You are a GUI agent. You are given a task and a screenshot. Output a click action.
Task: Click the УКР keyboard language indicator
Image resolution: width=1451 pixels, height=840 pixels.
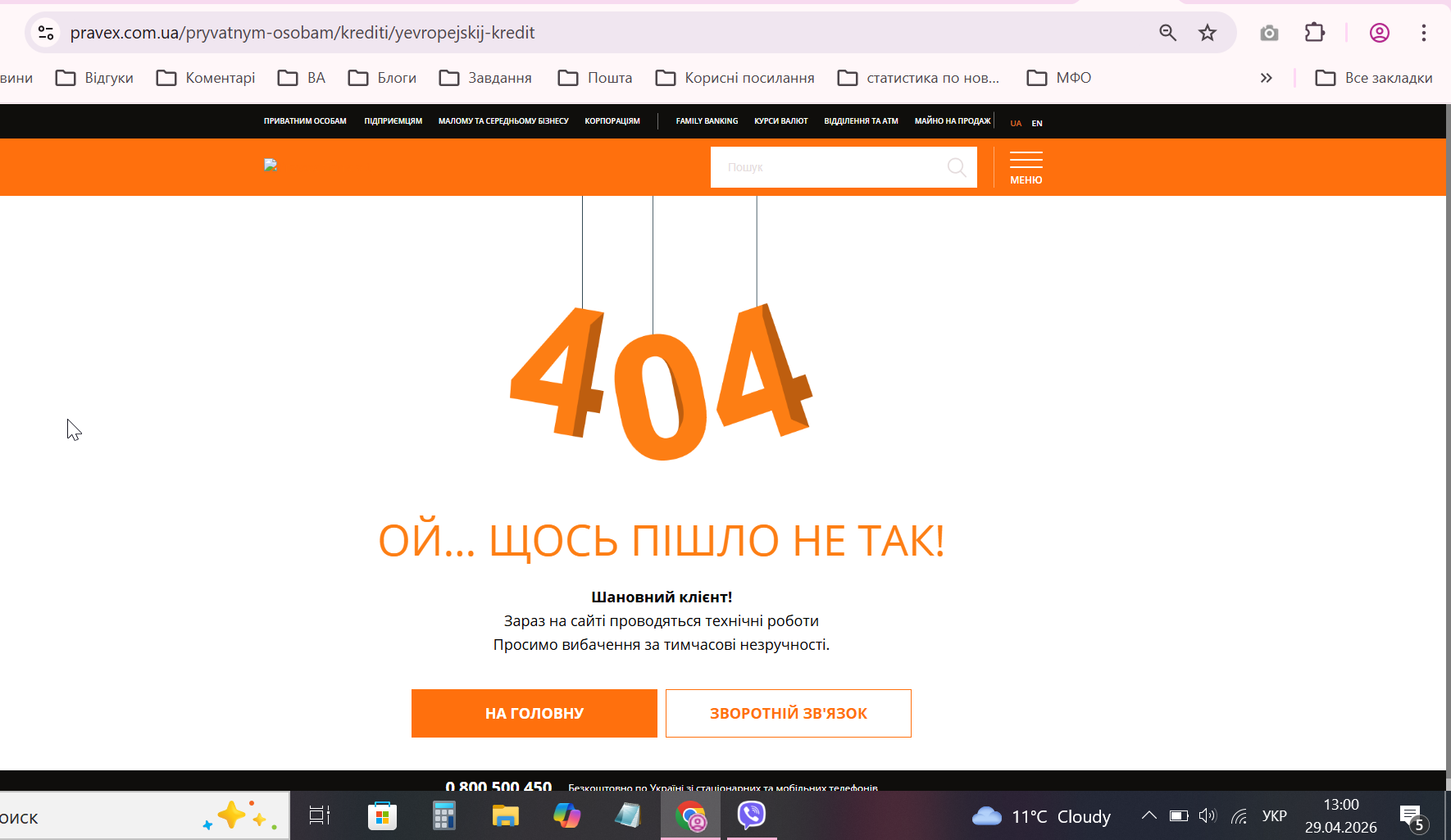[x=1275, y=816]
